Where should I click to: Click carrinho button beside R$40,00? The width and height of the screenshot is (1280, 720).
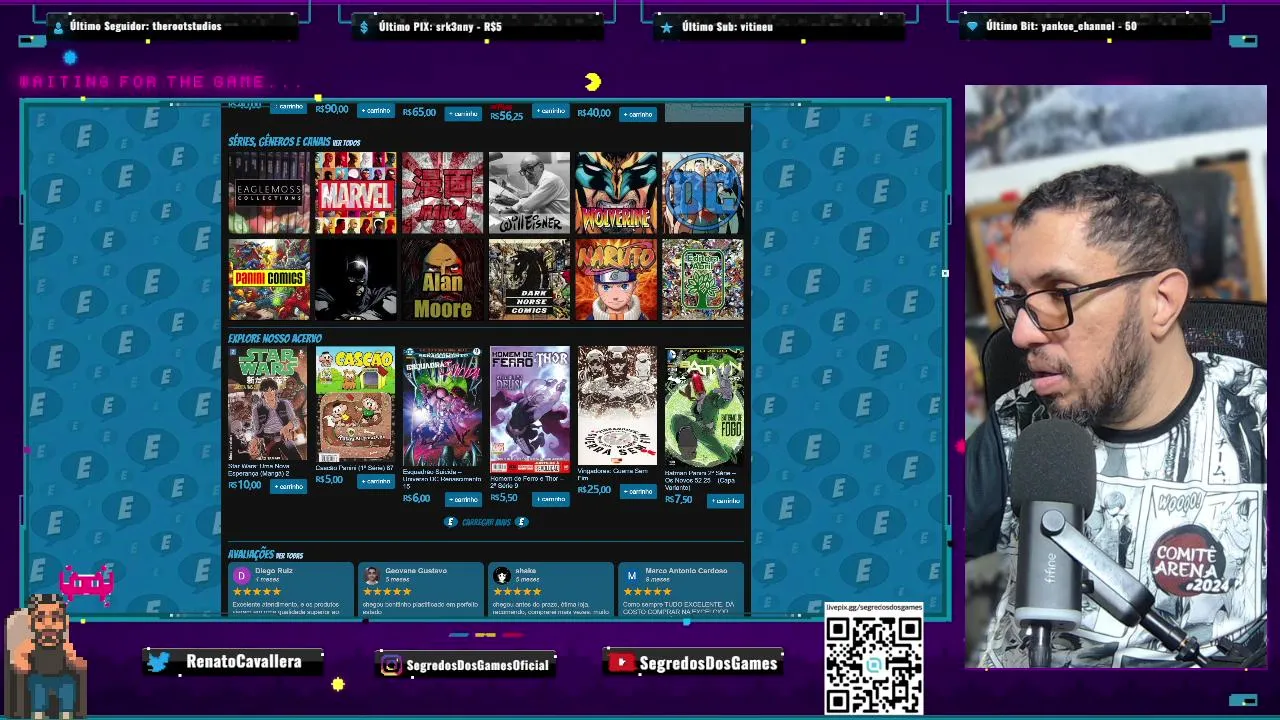click(638, 114)
